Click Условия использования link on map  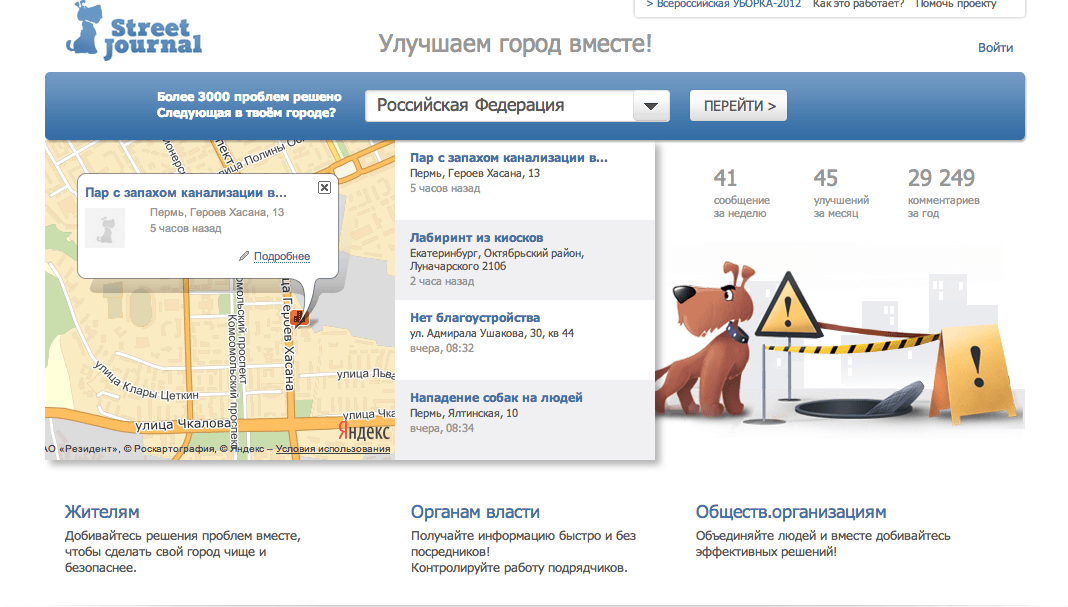[333, 450]
